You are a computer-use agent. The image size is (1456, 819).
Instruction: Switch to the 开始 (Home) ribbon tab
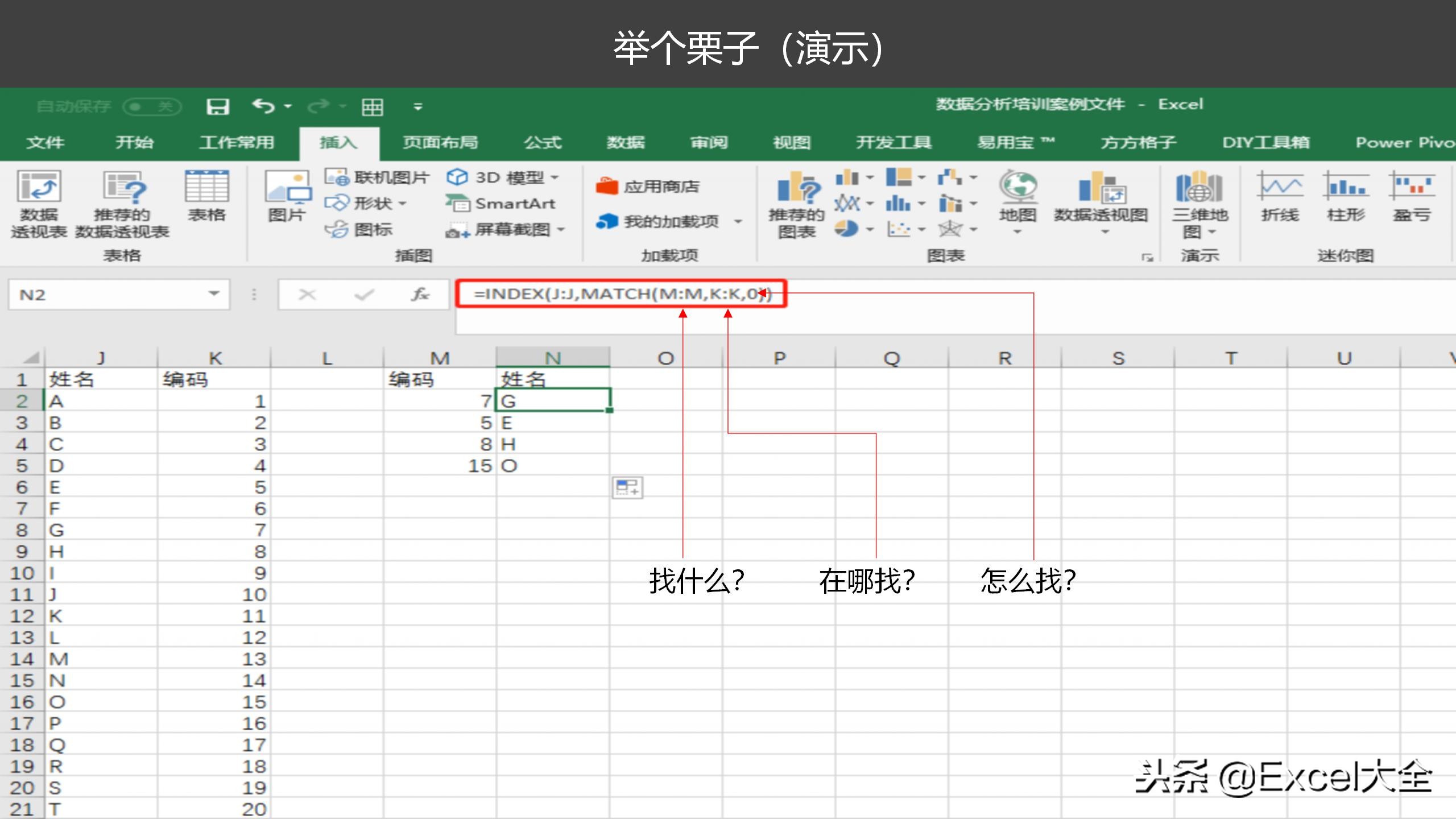[134, 143]
